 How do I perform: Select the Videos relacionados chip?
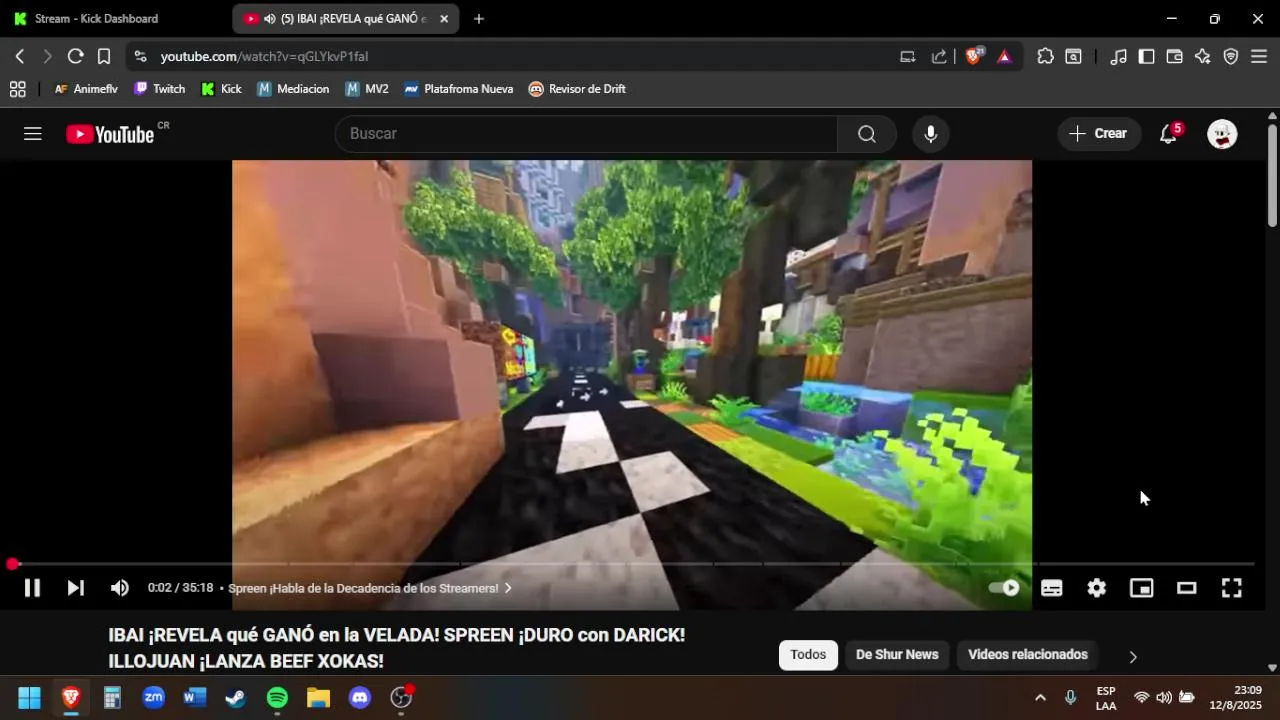pos(1028,655)
